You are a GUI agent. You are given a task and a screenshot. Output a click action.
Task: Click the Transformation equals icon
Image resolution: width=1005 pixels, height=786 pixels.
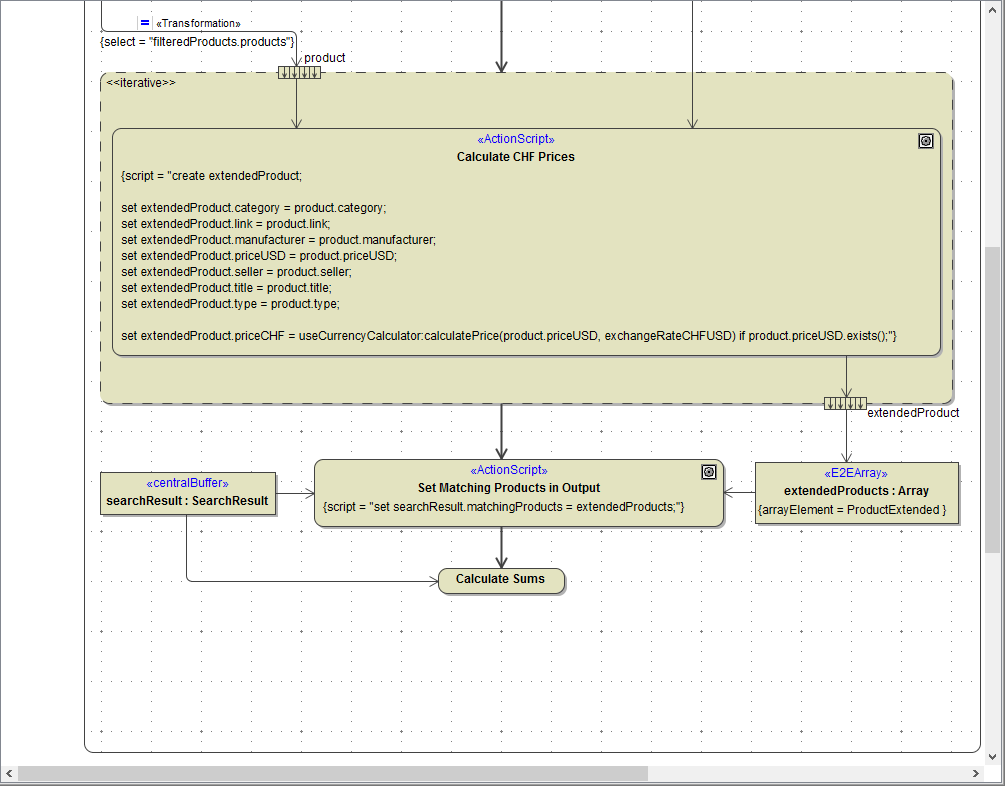coord(145,22)
